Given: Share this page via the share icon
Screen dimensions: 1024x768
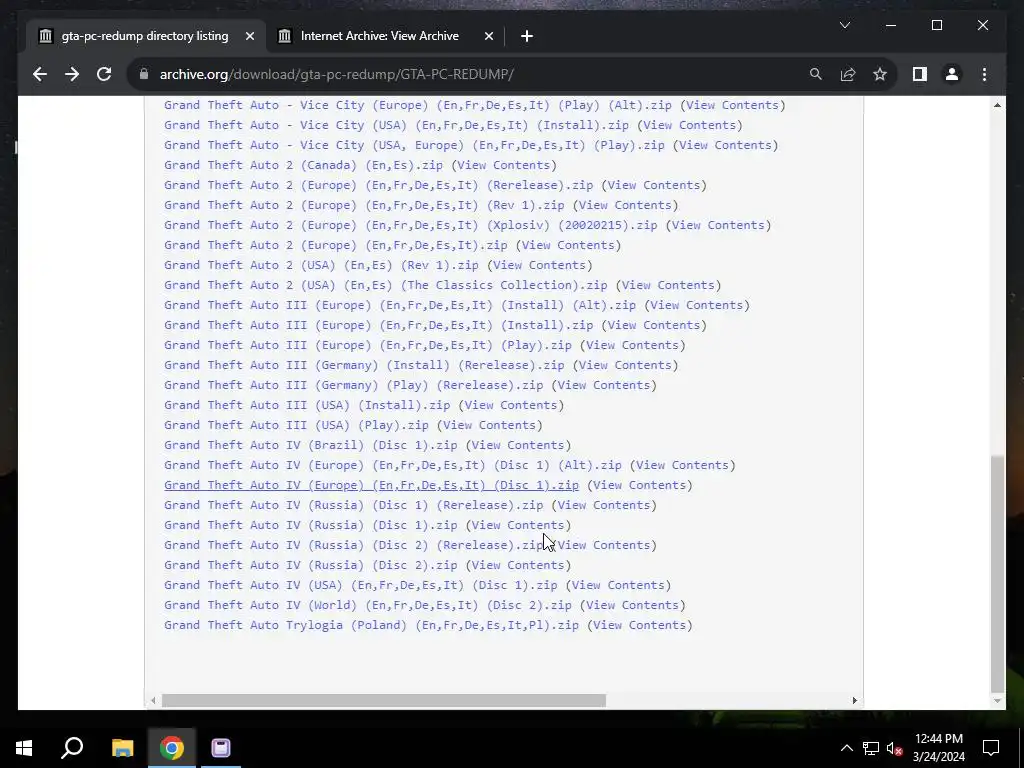Looking at the screenshot, I should coord(848,74).
